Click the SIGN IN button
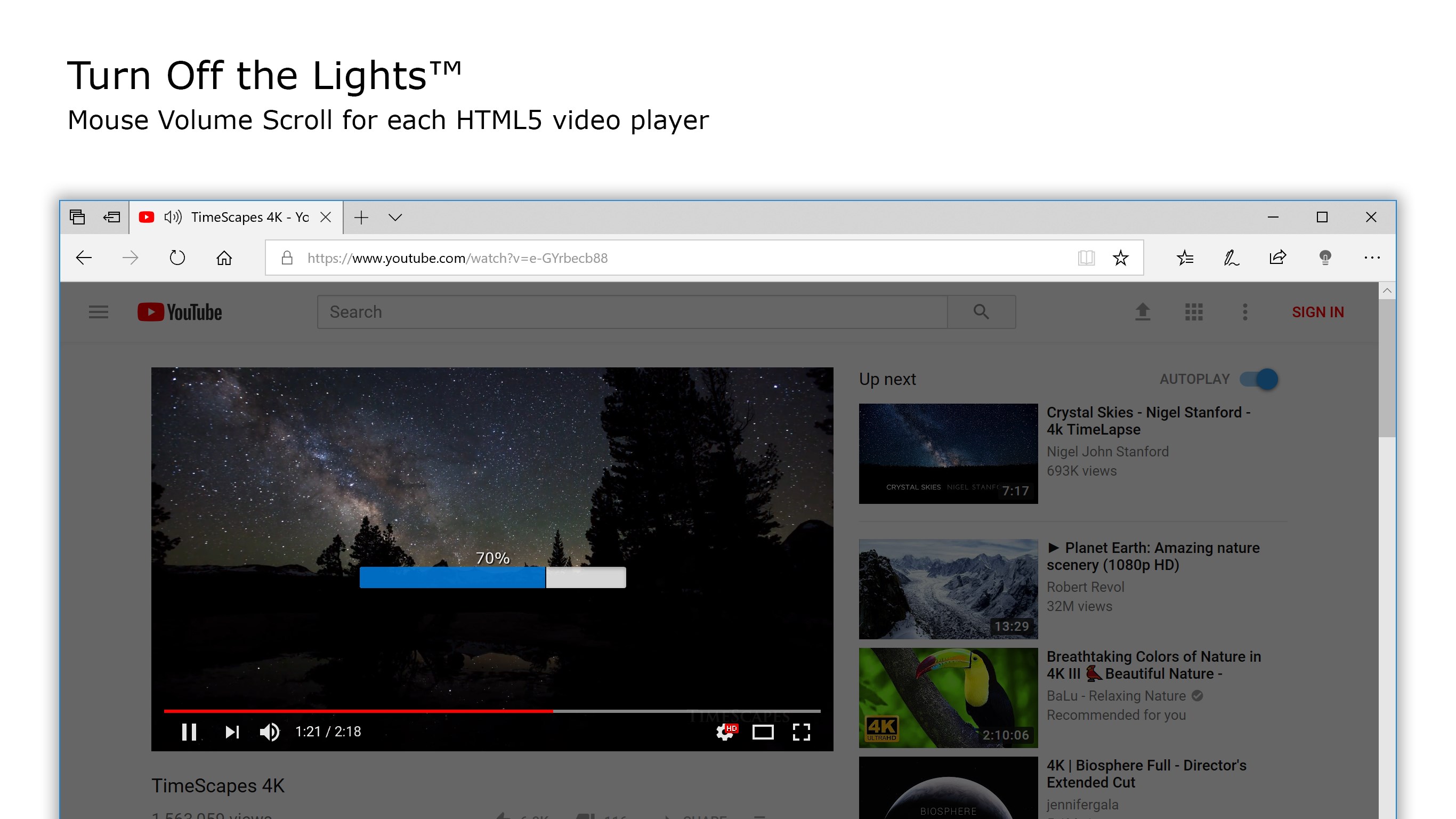Image resolution: width=1456 pixels, height=819 pixels. point(1318,311)
